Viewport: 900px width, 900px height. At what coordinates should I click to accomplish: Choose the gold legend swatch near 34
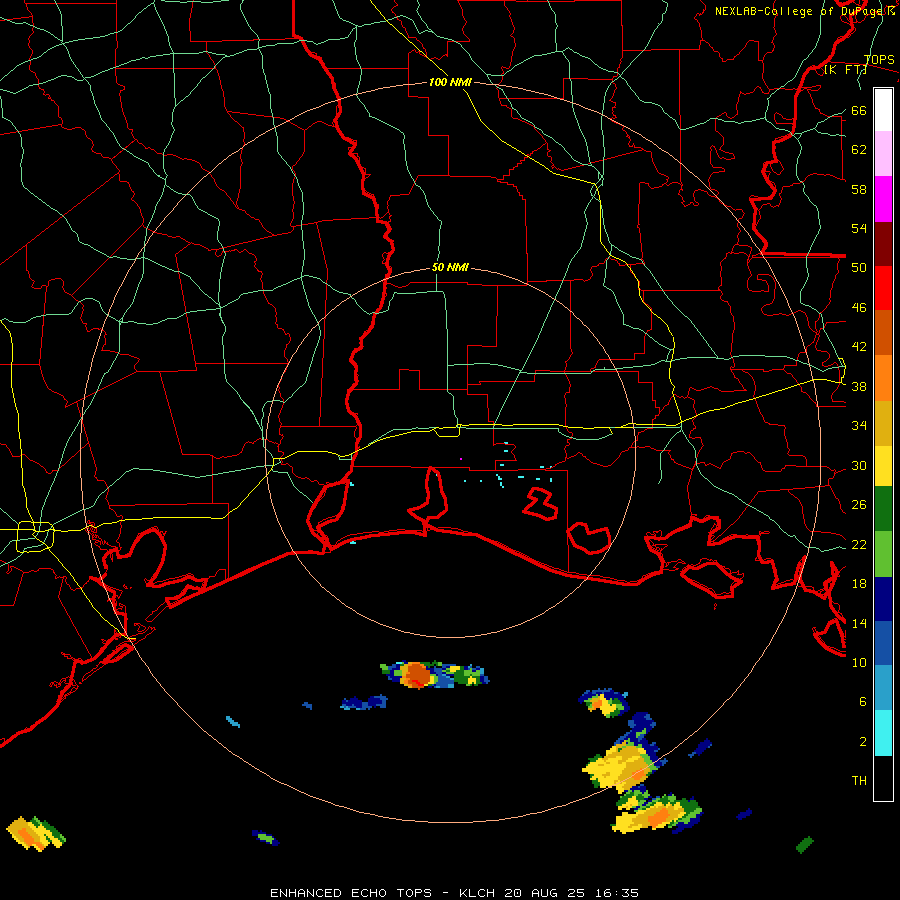883,424
